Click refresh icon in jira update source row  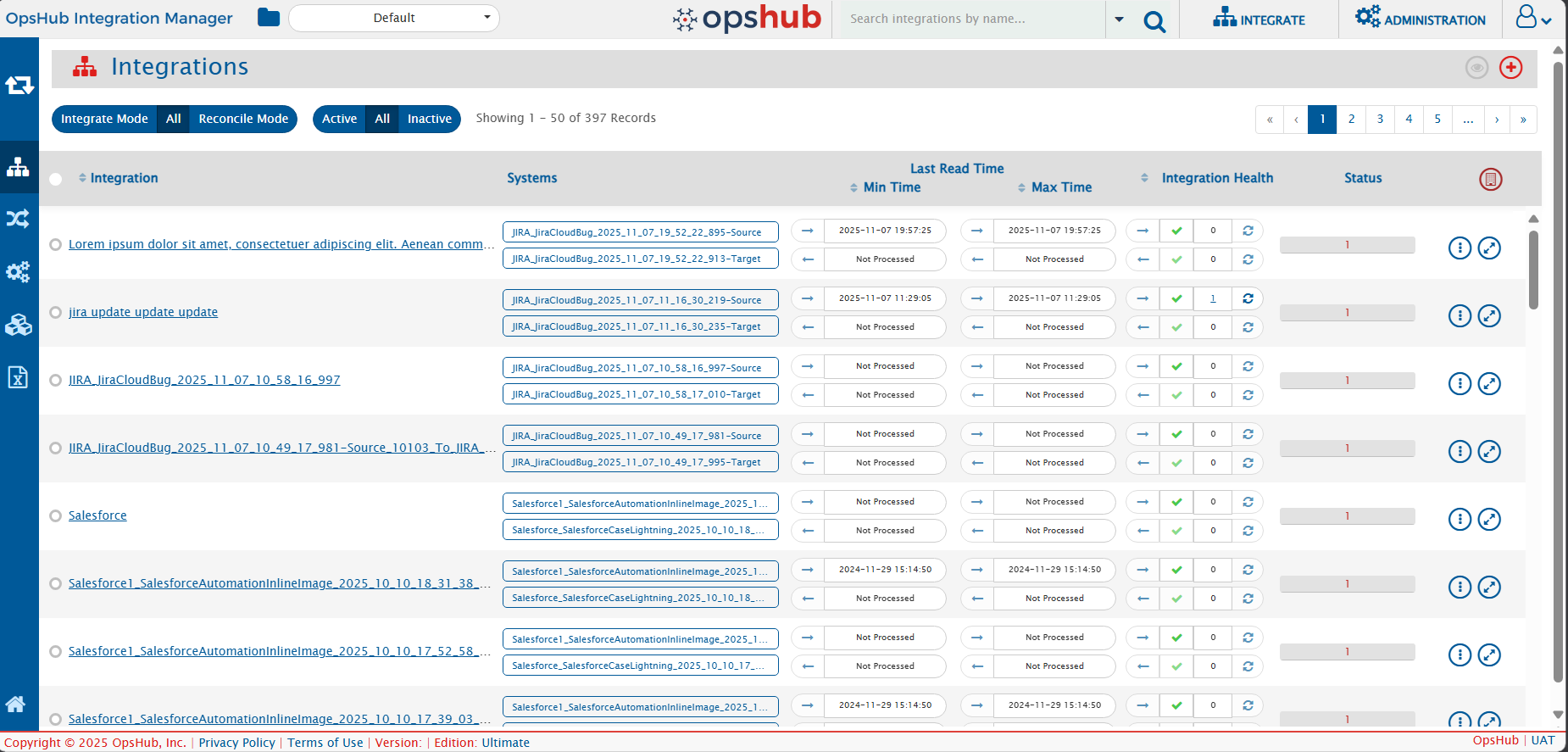pos(1248,298)
